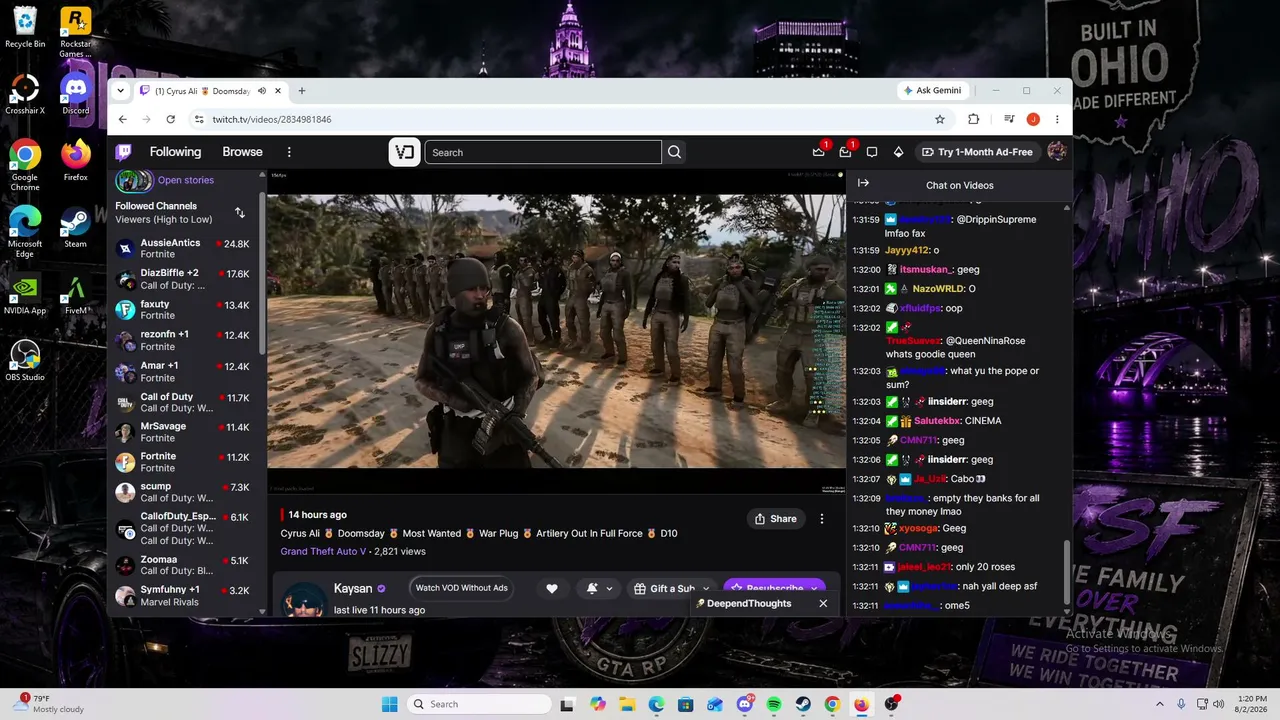Open the Prime loot crown icon
Viewport: 1280px width, 720px height.
pyautogui.click(x=819, y=152)
